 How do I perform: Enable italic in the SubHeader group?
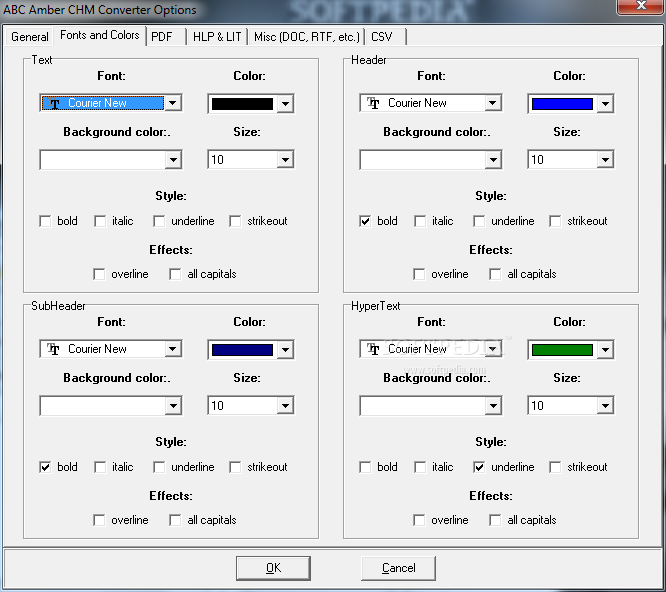click(x=100, y=467)
